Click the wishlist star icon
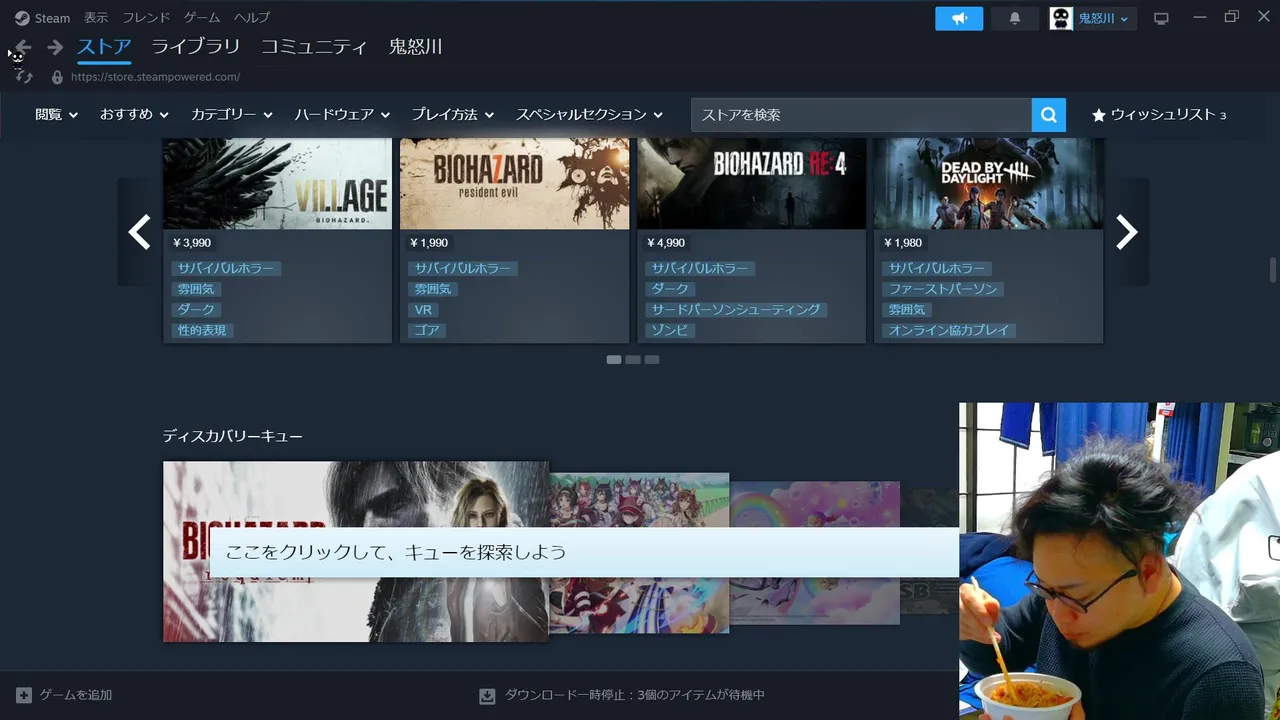Viewport: 1280px width, 720px height. click(x=1098, y=115)
